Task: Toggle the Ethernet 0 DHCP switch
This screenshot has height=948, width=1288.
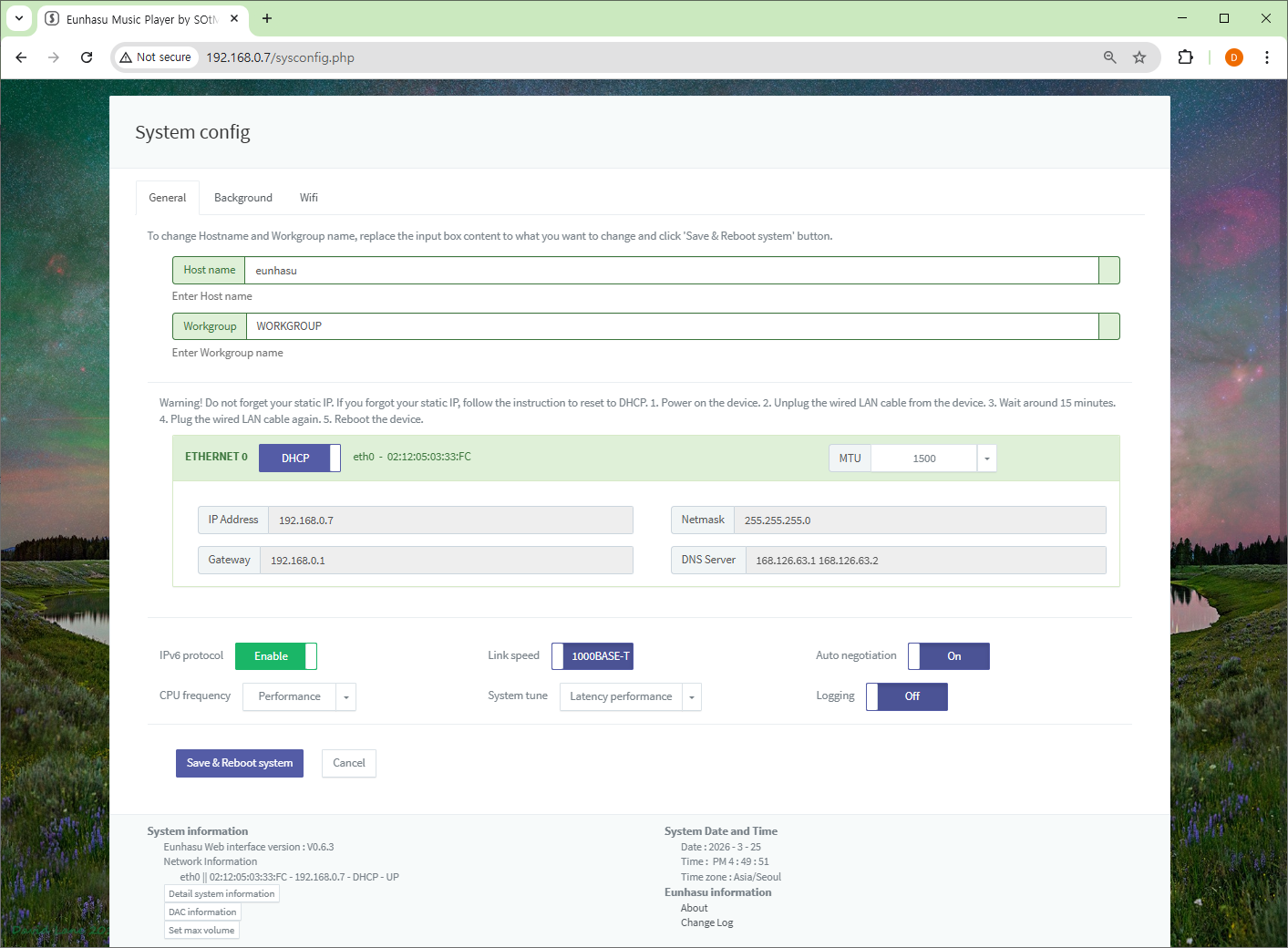Action: (300, 458)
